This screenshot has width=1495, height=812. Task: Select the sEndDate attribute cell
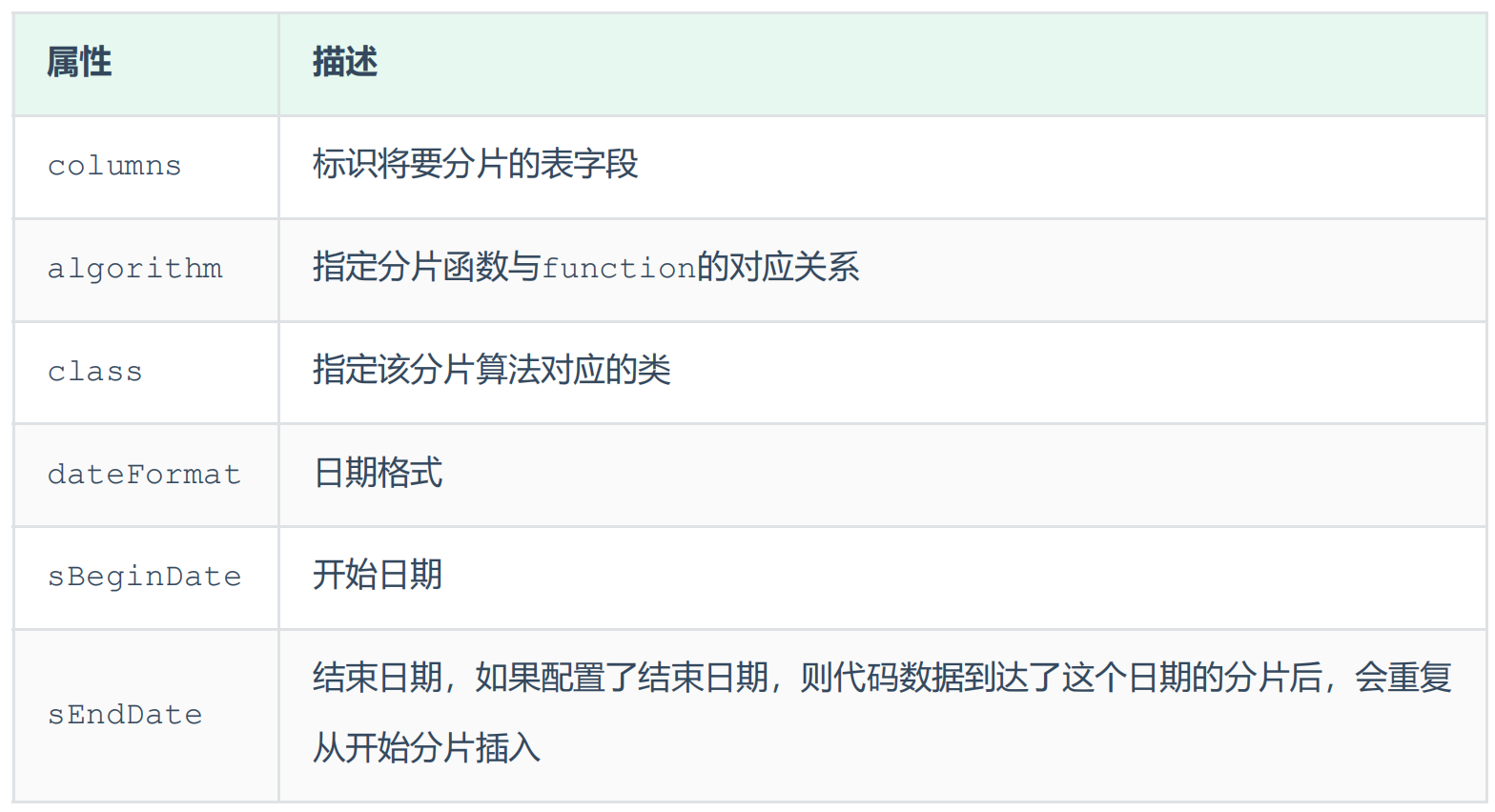click(x=125, y=715)
